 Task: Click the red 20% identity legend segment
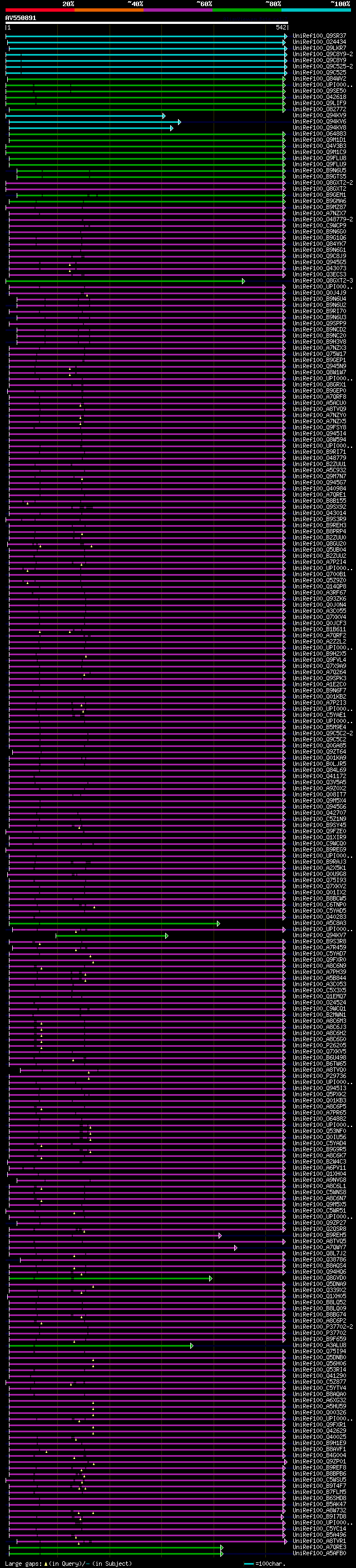pyautogui.click(x=39, y=10)
